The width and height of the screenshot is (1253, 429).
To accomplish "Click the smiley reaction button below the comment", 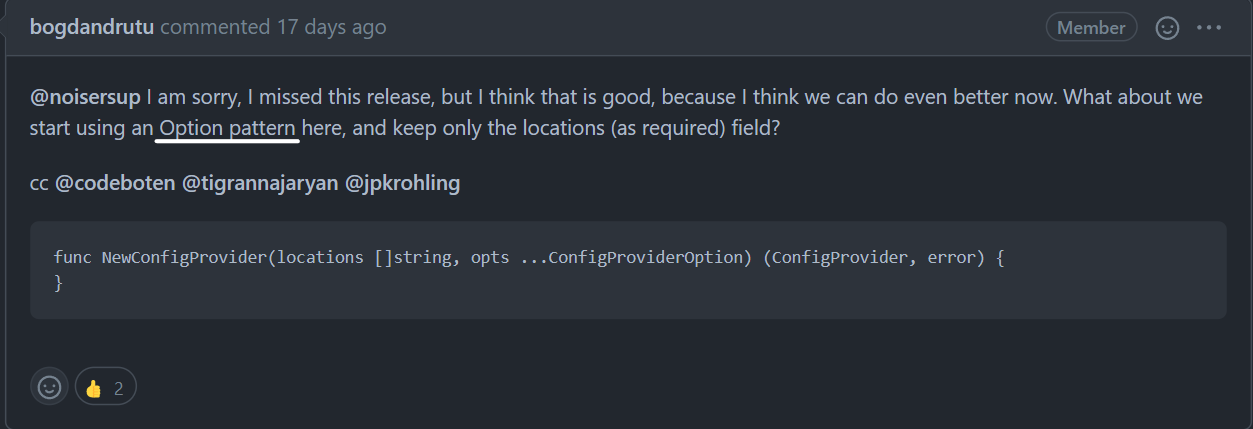I will [49, 386].
